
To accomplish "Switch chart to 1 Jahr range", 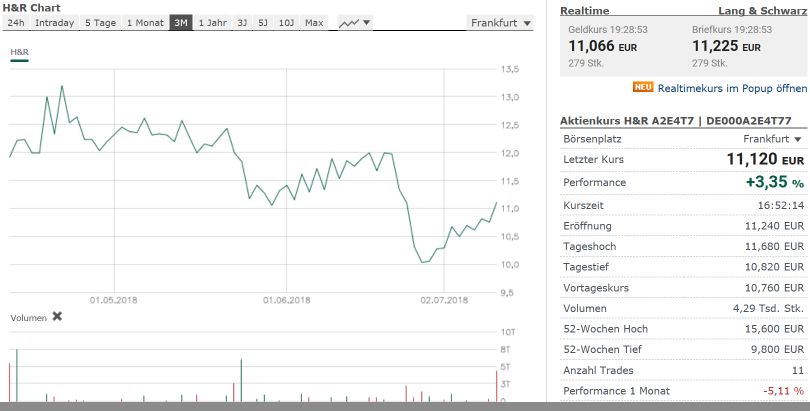I will tap(212, 22).
